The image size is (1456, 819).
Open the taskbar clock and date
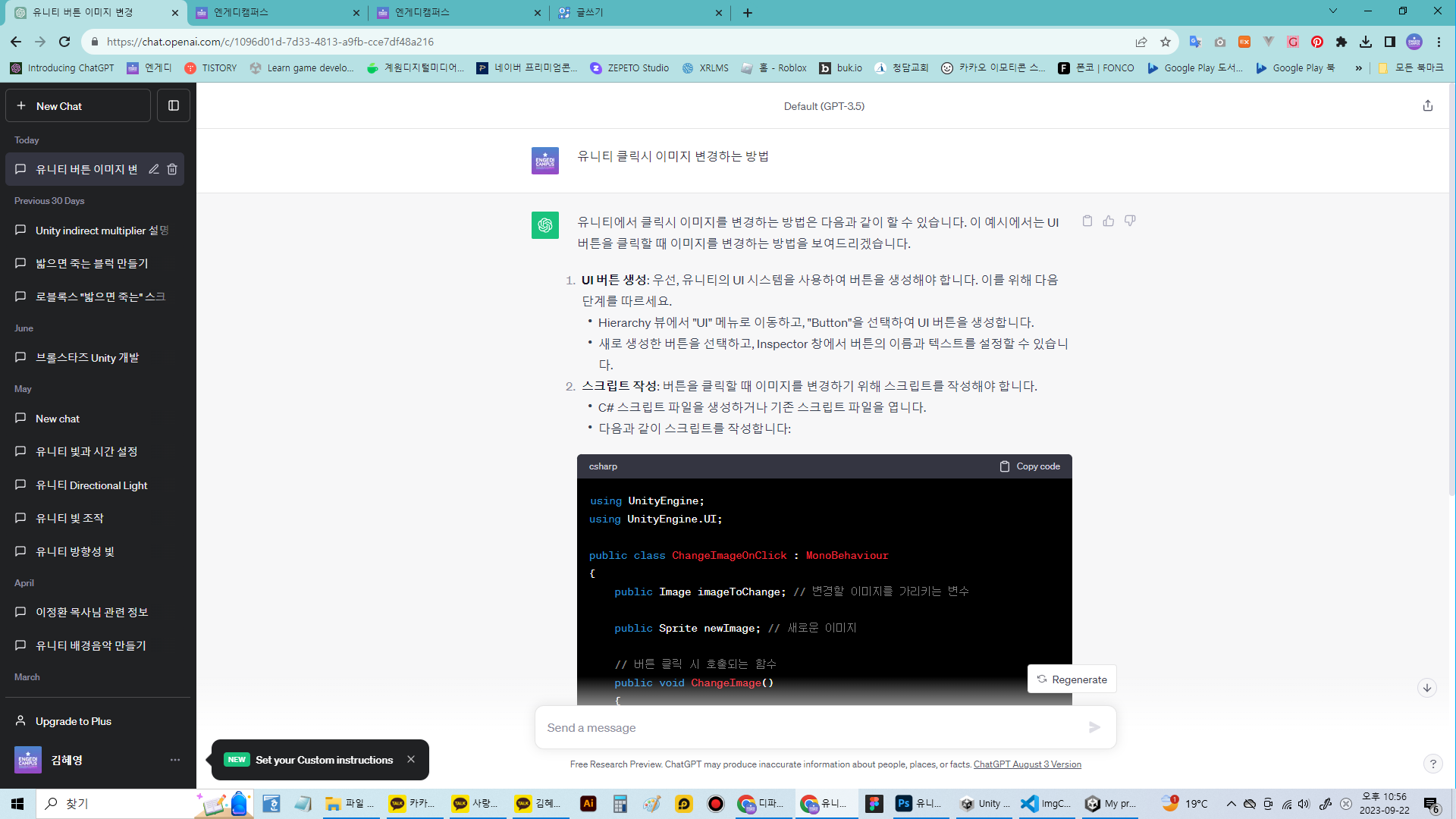1384,804
